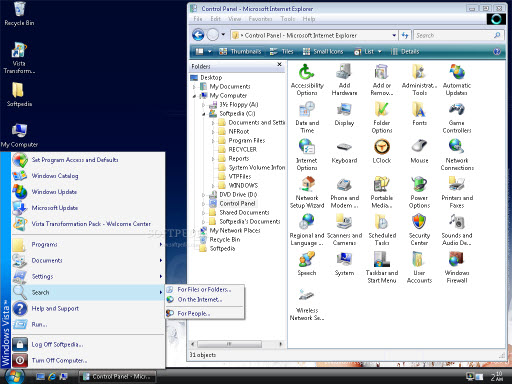Open Add or Remove Programs icon
The image size is (512, 384).
tap(382, 79)
